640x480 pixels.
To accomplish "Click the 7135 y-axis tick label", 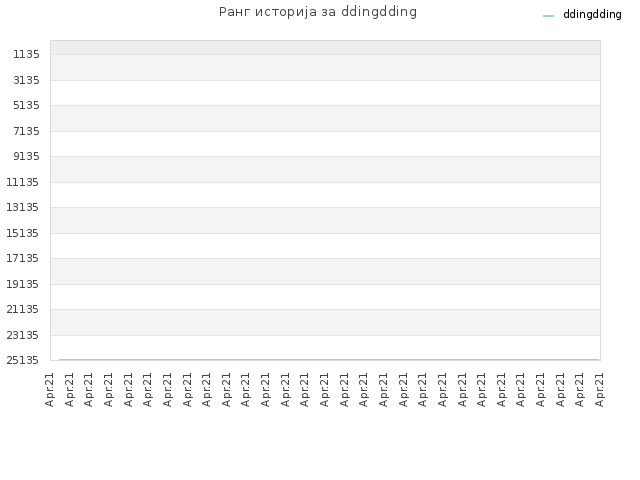I will point(26,131).
